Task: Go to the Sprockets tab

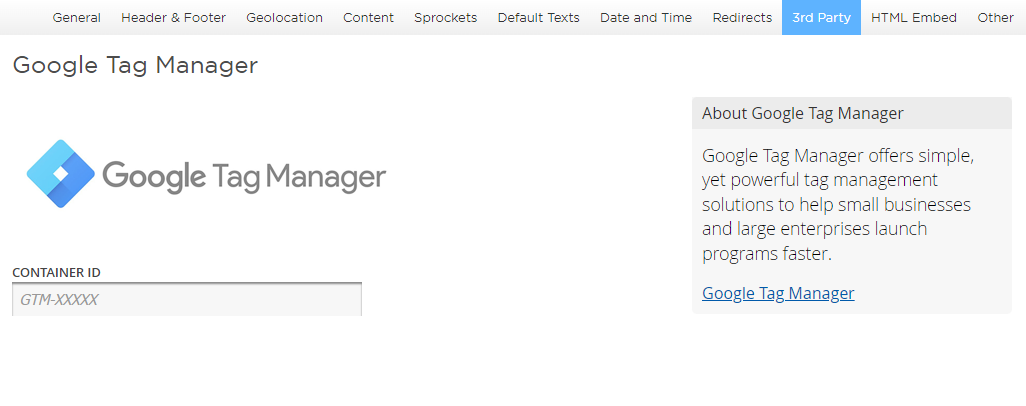Action: [446, 18]
